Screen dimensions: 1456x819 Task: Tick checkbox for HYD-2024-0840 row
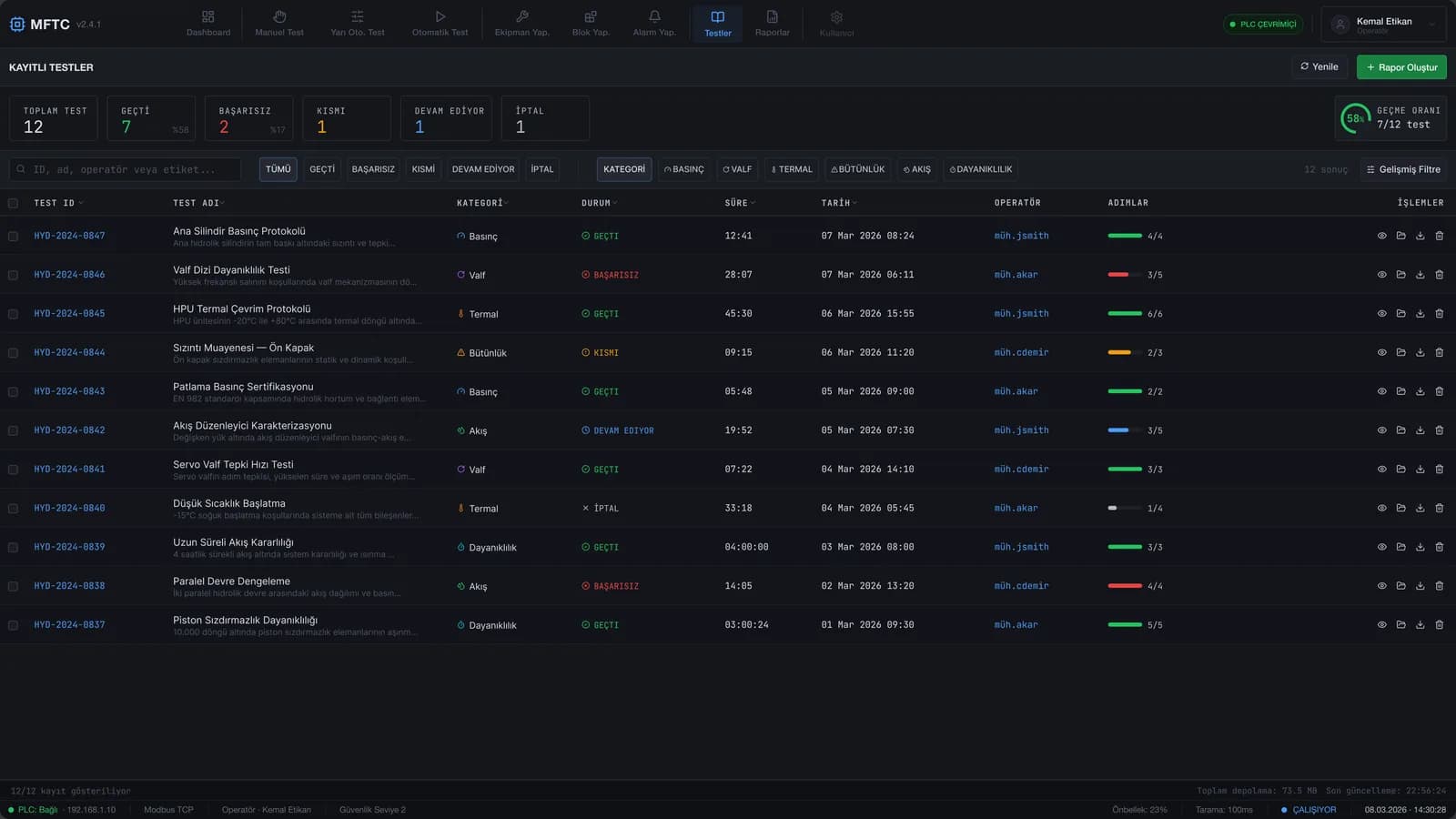[x=13, y=509]
